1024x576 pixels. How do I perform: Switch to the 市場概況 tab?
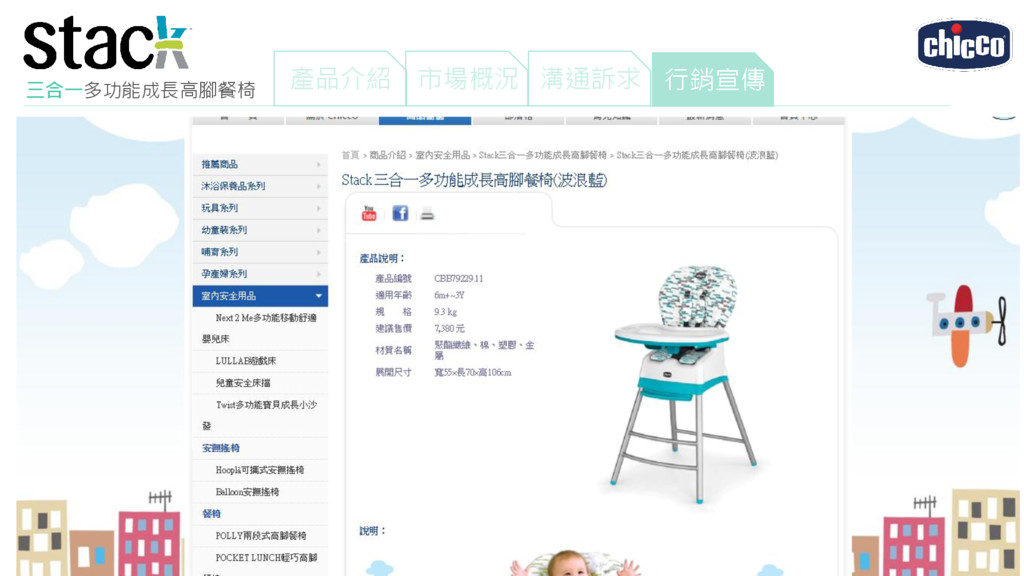click(x=467, y=79)
